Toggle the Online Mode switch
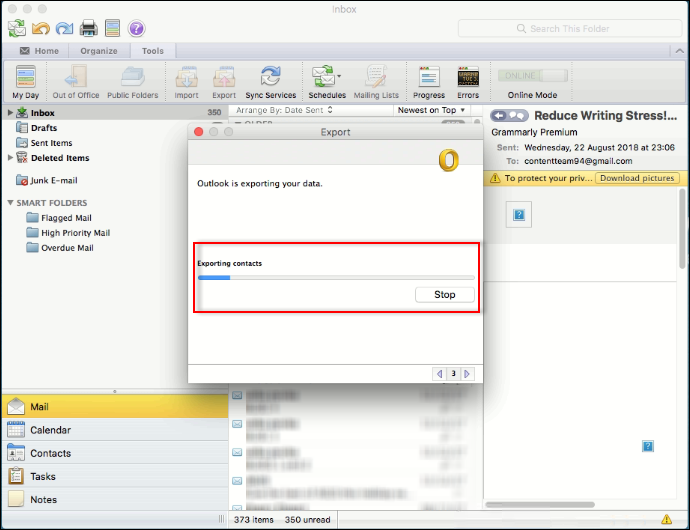Image resolution: width=690 pixels, height=530 pixels. coord(532,76)
